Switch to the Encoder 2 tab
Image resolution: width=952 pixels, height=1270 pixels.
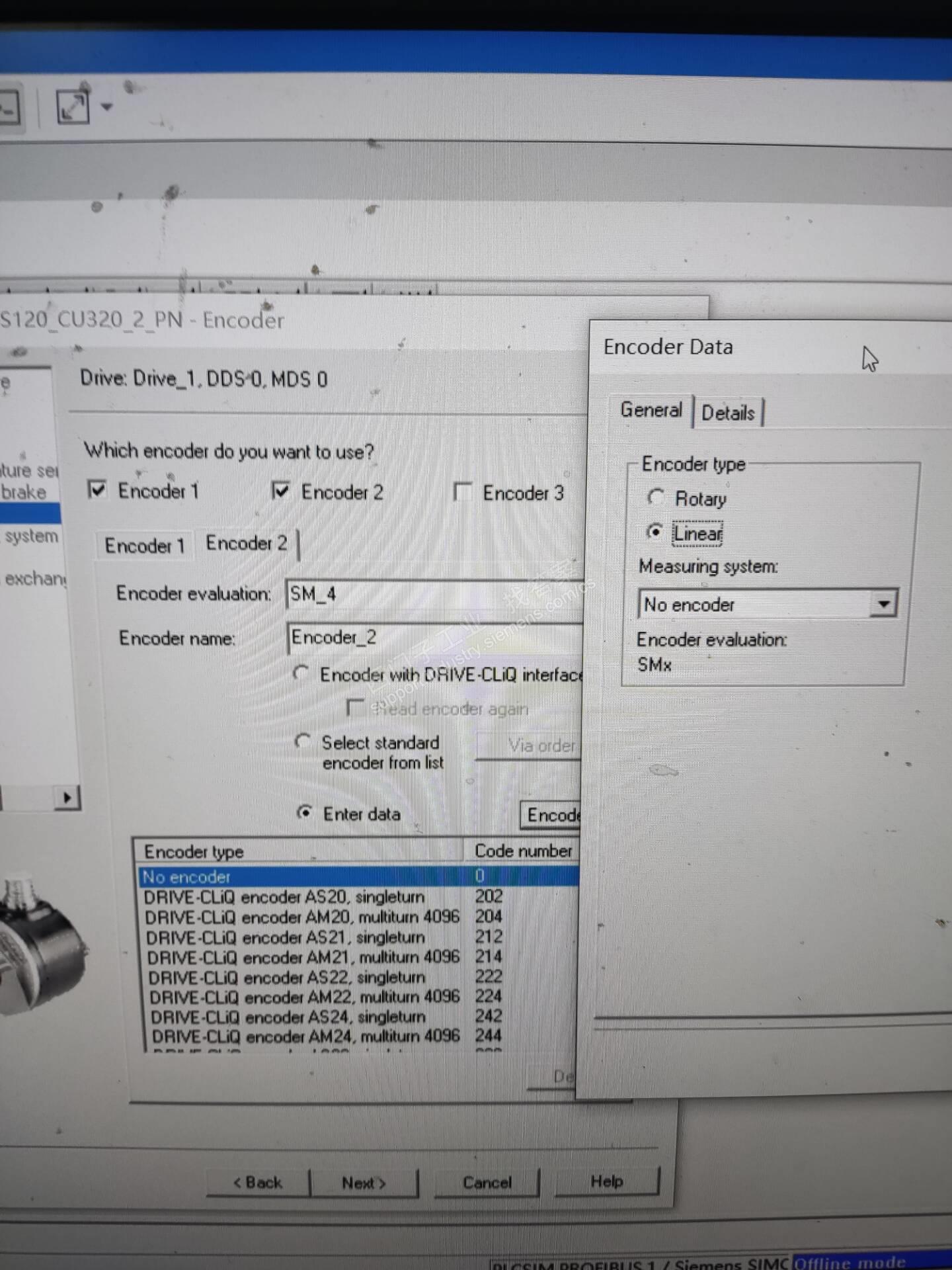pos(247,544)
